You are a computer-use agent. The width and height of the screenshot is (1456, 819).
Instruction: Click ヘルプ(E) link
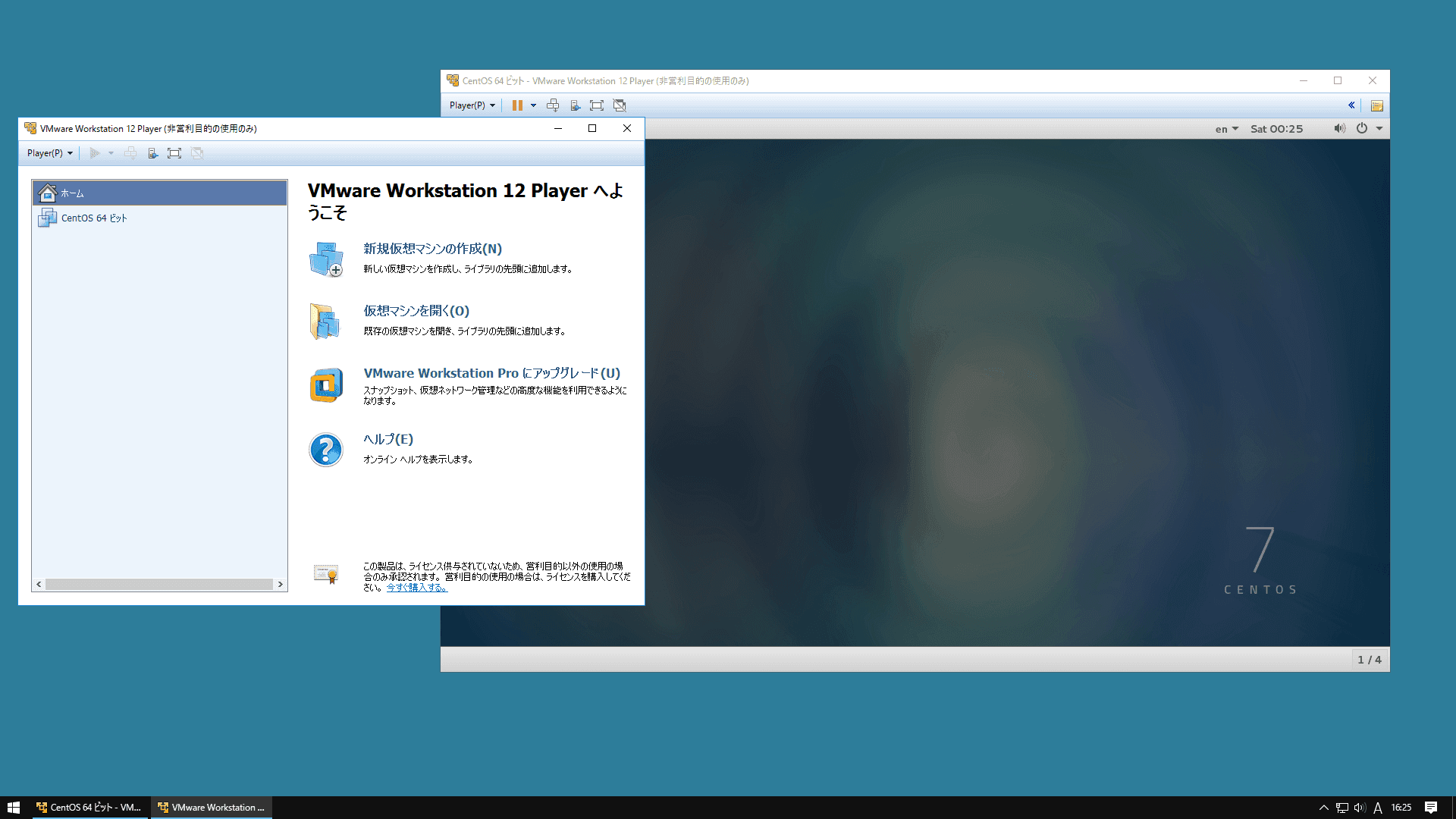click(388, 439)
